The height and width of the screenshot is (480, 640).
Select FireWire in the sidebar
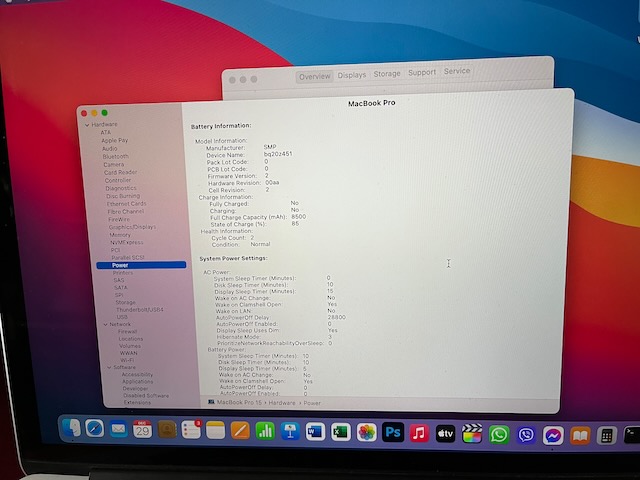[x=119, y=219]
